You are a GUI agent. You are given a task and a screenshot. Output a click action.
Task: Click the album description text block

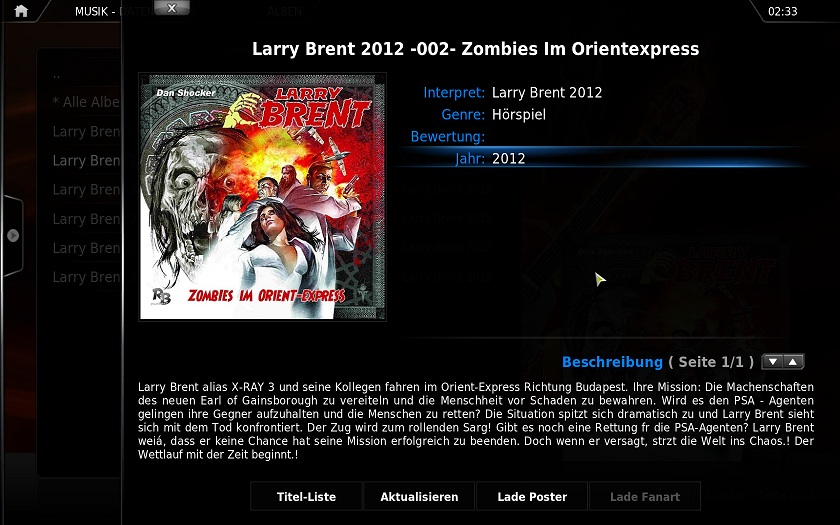click(476, 421)
